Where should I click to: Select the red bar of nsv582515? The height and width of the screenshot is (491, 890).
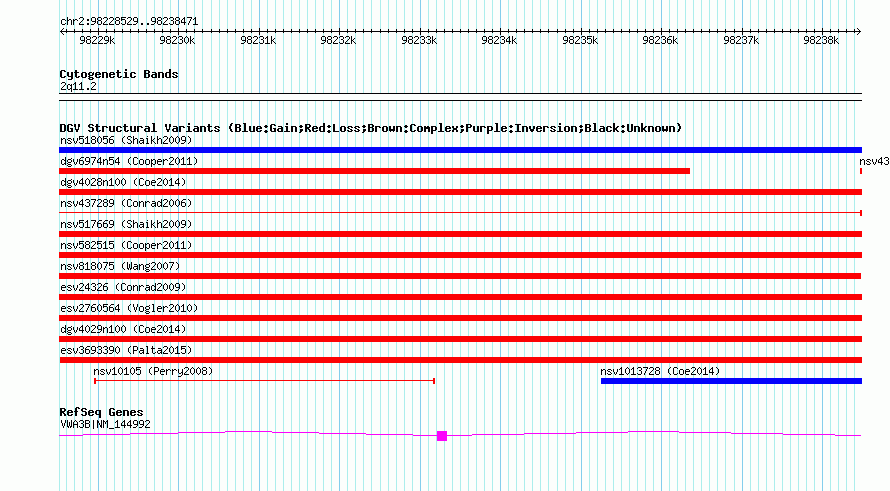tap(460, 255)
